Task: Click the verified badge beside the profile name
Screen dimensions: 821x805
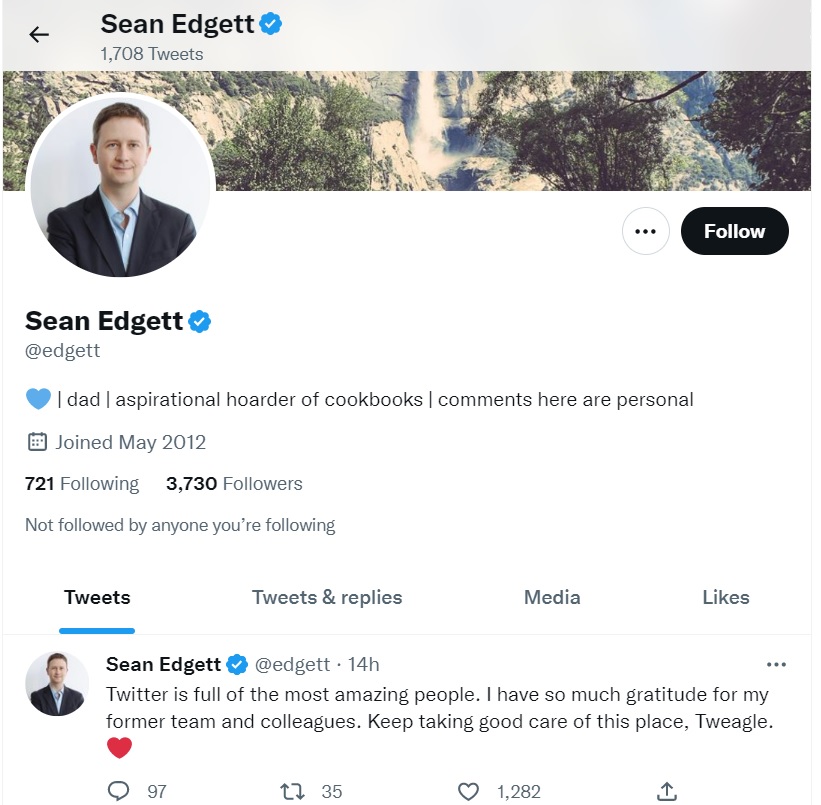Action: 200,321
